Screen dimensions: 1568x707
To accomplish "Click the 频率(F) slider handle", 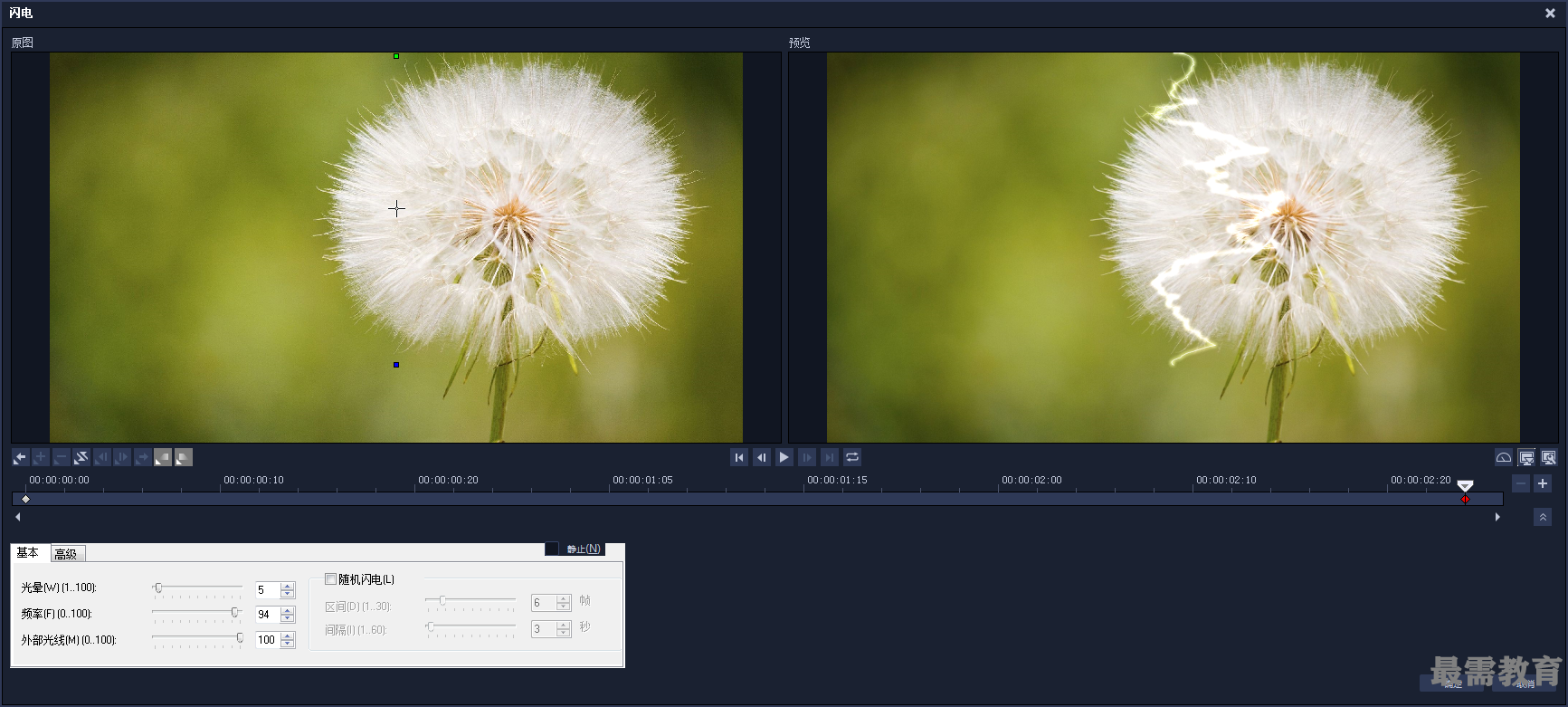I will coord(235,613).
